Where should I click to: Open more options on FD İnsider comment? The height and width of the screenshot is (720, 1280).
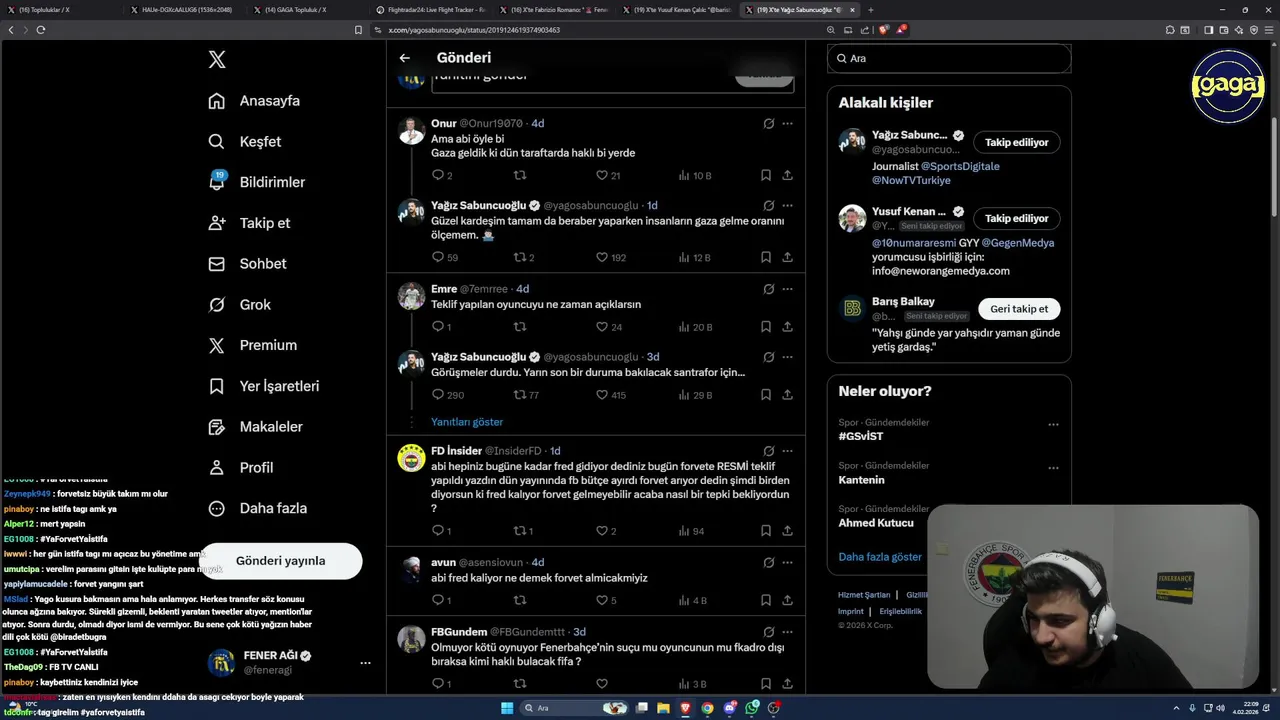pyautogui.click(x=788, y=451)
